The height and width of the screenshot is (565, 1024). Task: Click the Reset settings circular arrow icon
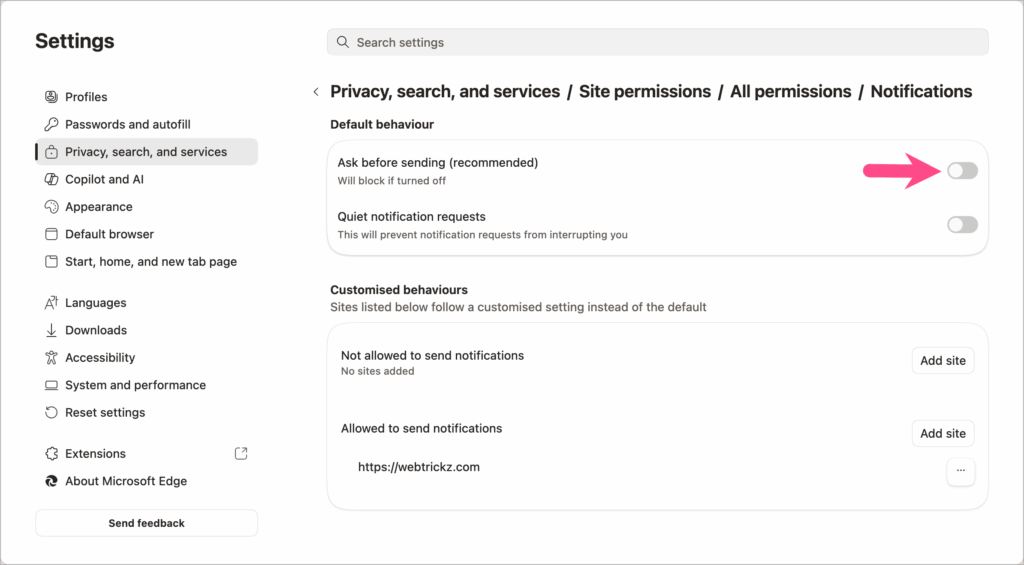[x=51, y=412]
